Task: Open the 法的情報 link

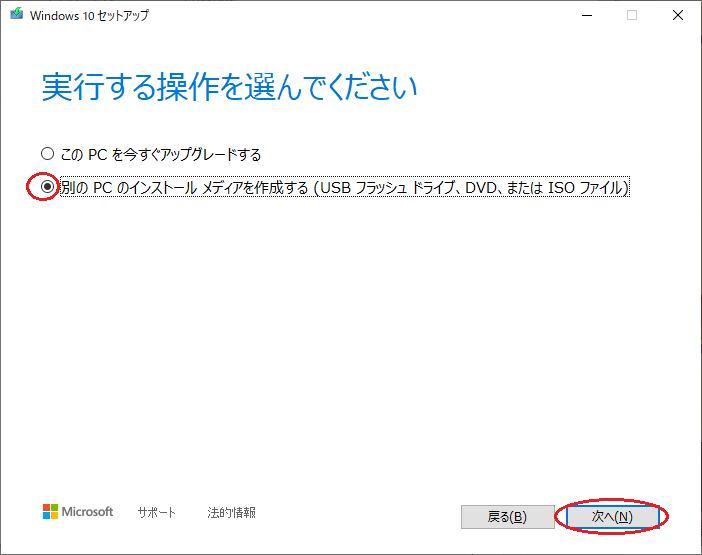Action: pos(231,512)
